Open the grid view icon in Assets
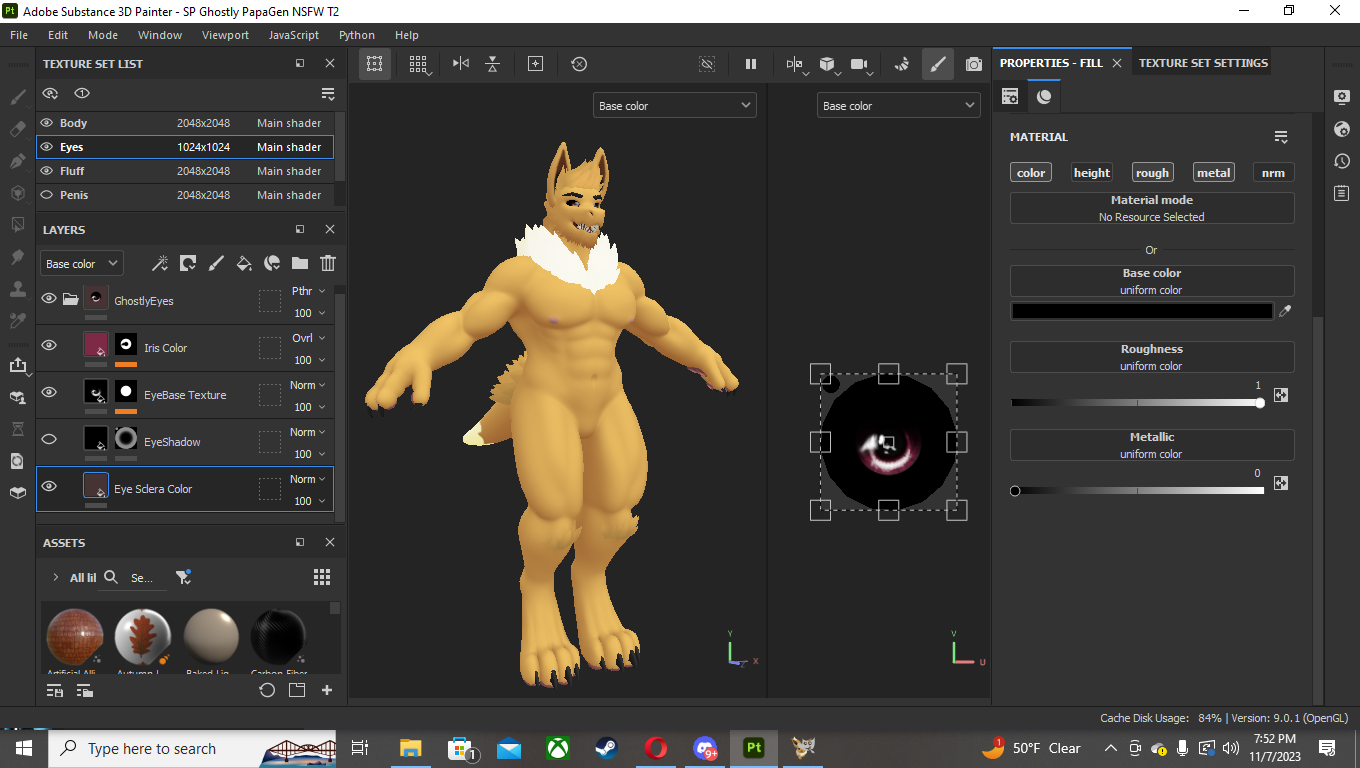The height and width of the screenshot is (768, 1360). (x=322, y=577)
